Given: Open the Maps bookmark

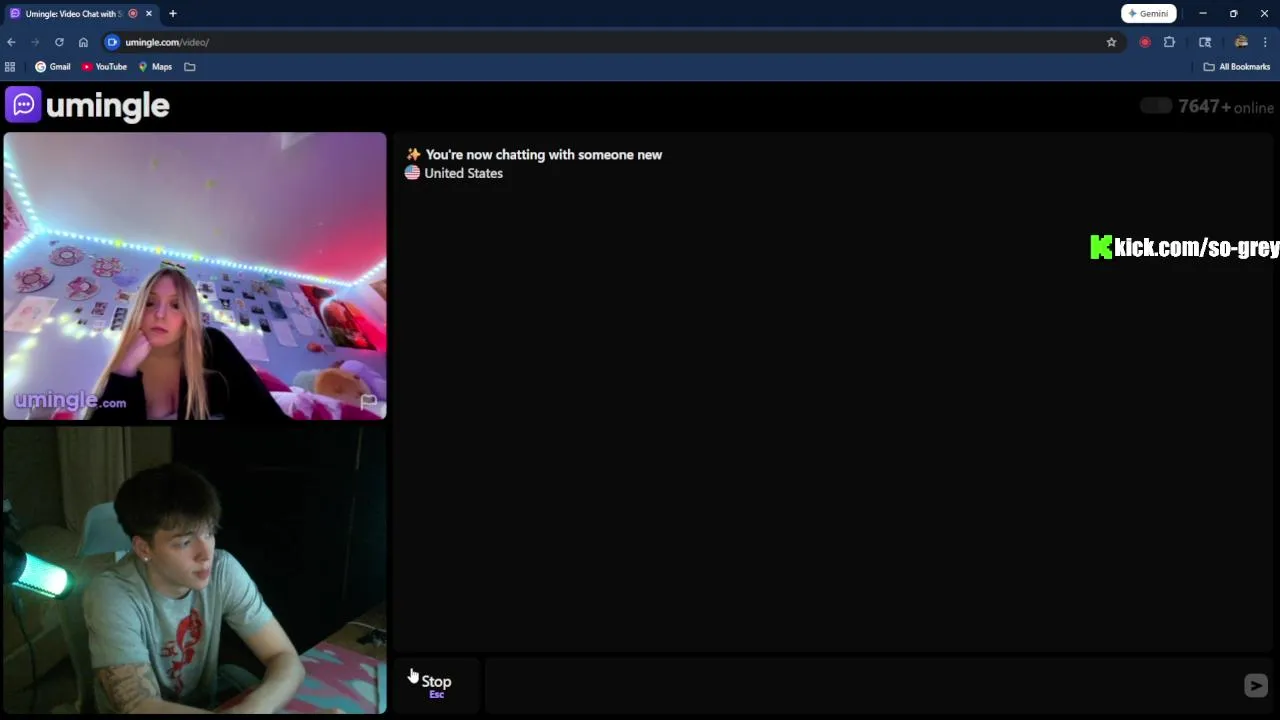Looking at the screenshot, I should click(155, 67).
